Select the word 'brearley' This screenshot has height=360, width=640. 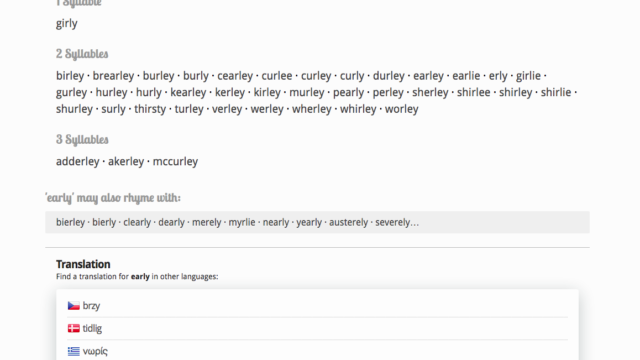click(113, 76)
